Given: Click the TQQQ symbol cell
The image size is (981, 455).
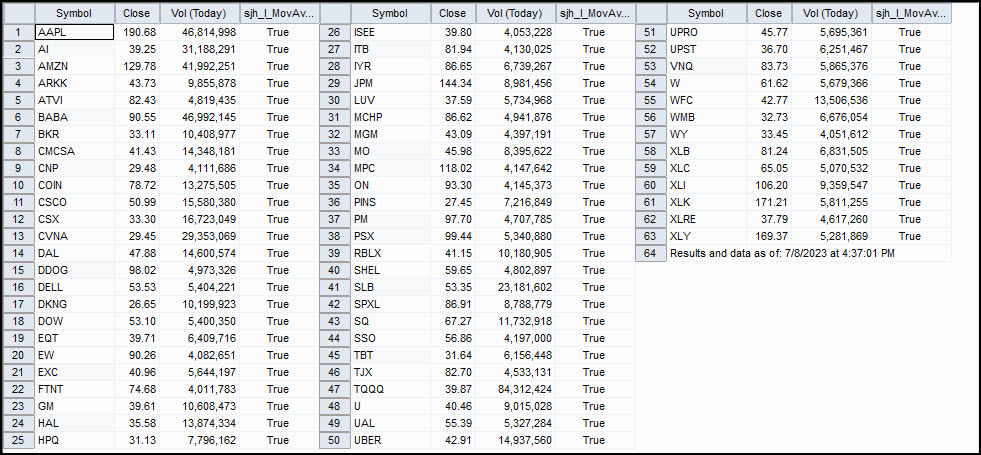Looking at the screenshot, I should [390, 389].
